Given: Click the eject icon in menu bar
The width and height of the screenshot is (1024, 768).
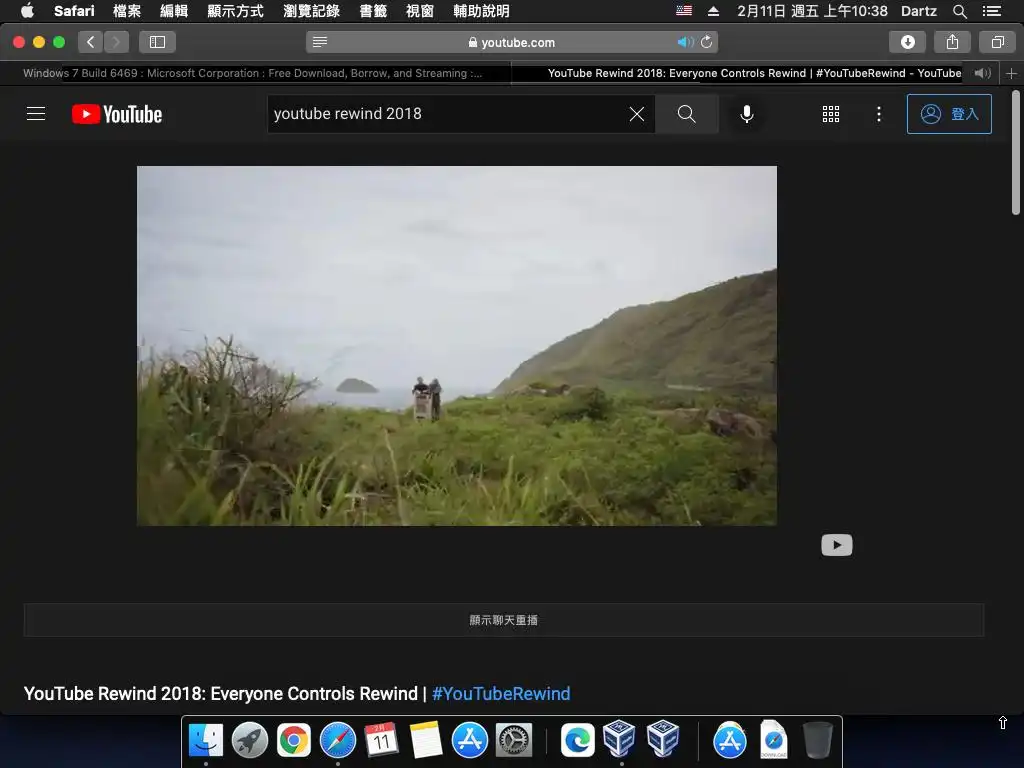Looking at the screenshot, I should 713,10.
